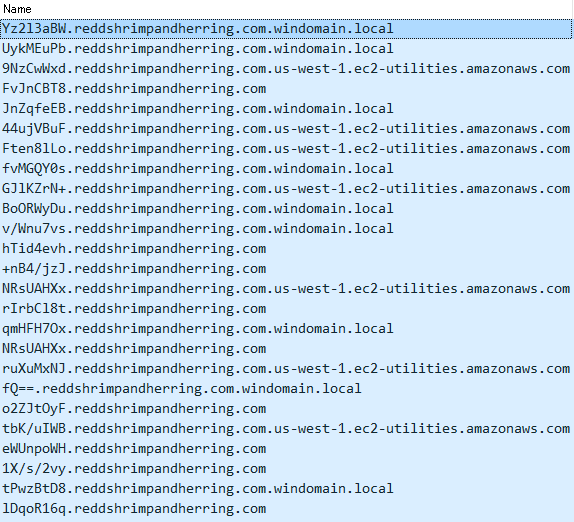The width and height of the screenshot is (574, 522).
Task: Choose the tPwzBtD8 windomain.local row
Action: click(x=286, y=489)
